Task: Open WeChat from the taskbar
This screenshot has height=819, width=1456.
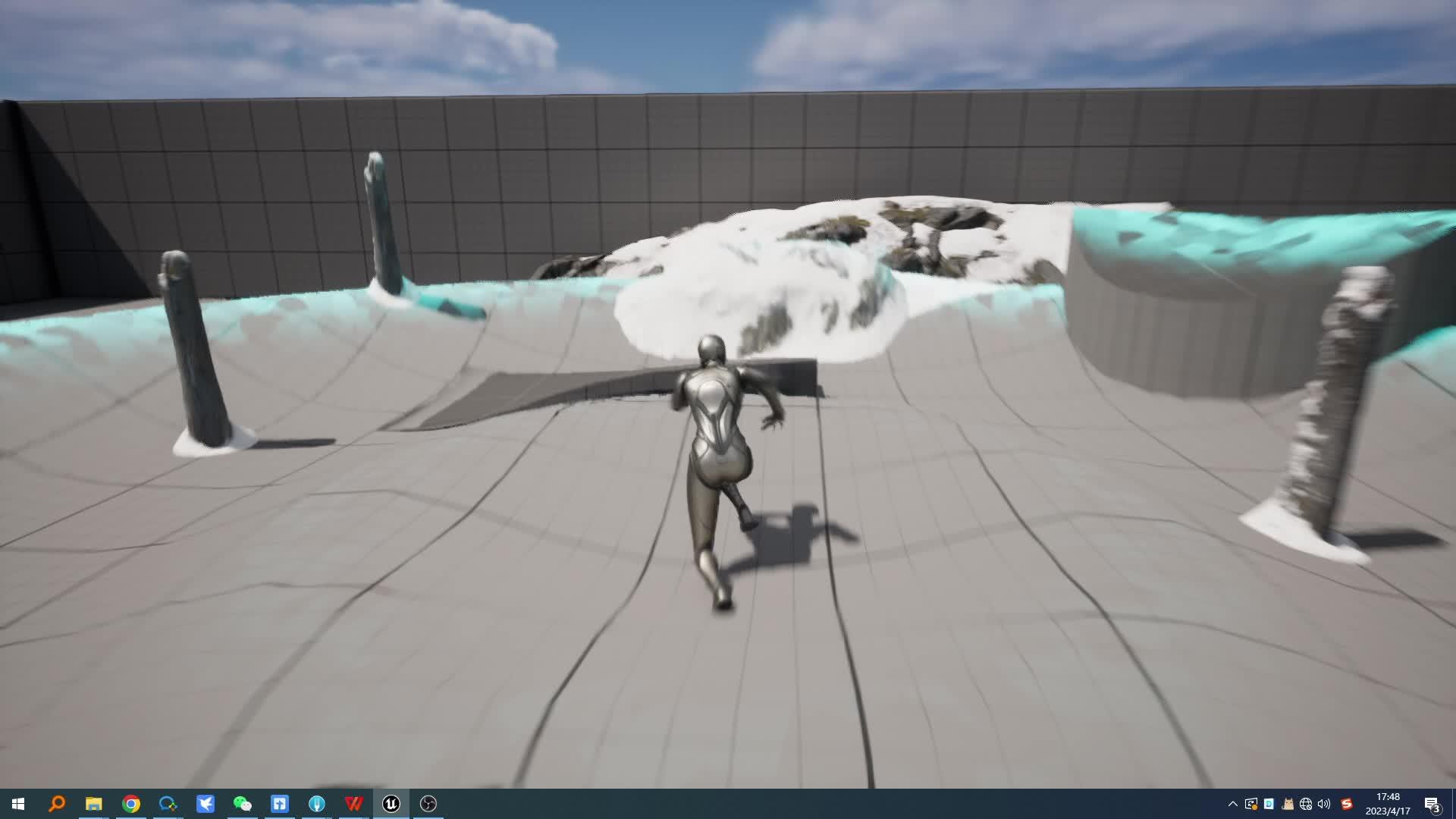Action: pos(242,804)
